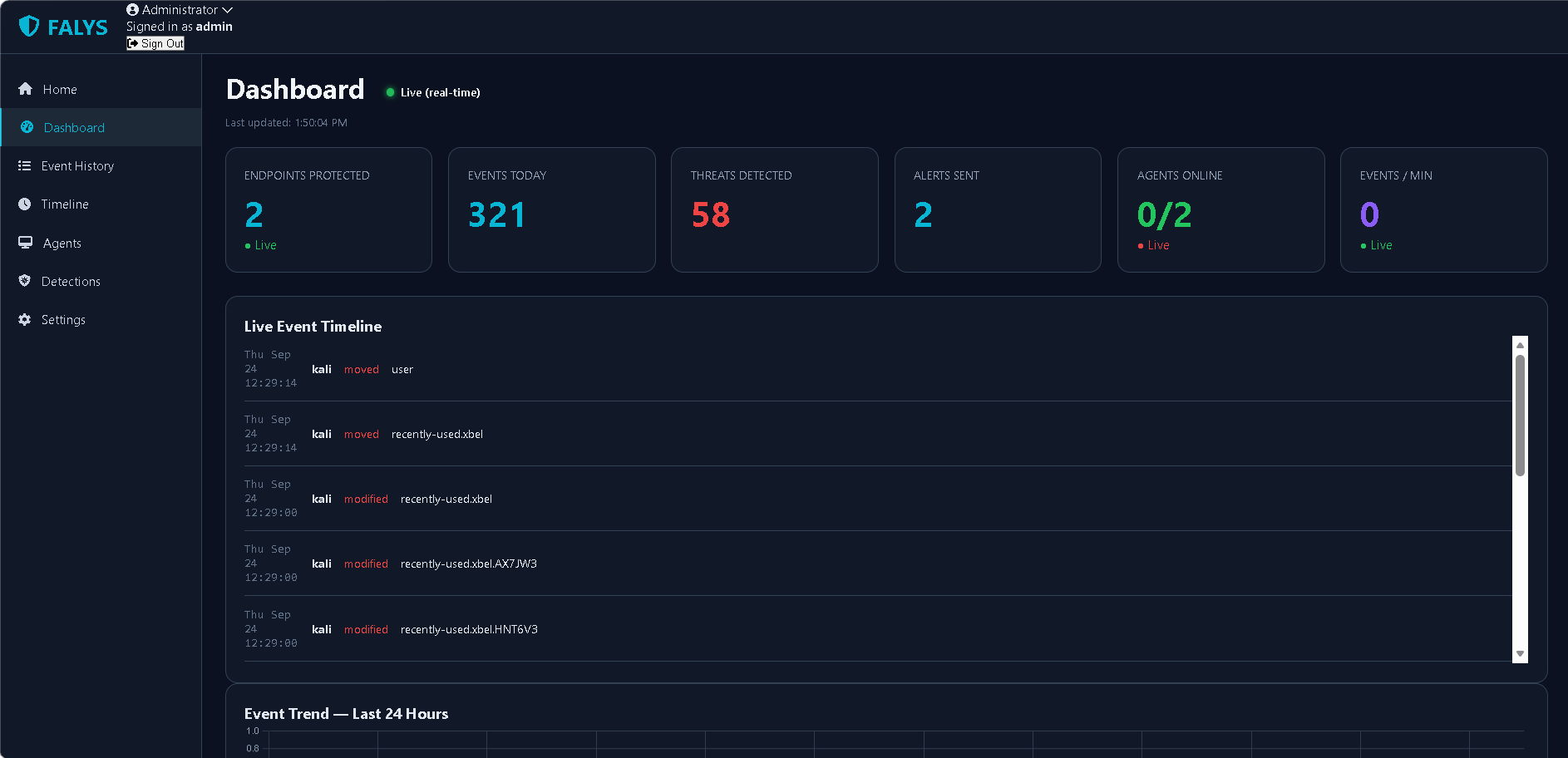
Task: Click the green Live real-time status dot
Action: pos(390,92)
